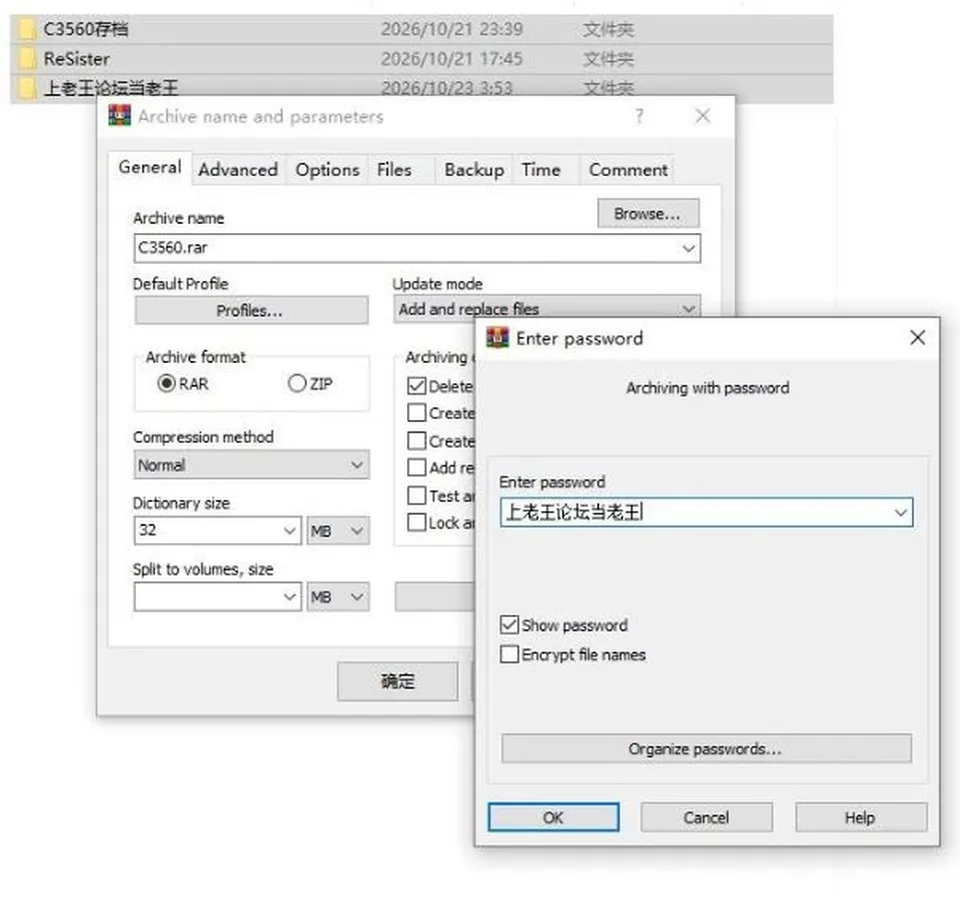Viewport: 960px width, 898px height.
Task: Expand the Enter password history dropdown arrow
Action: pyautogui.click(x=900, y=512)
